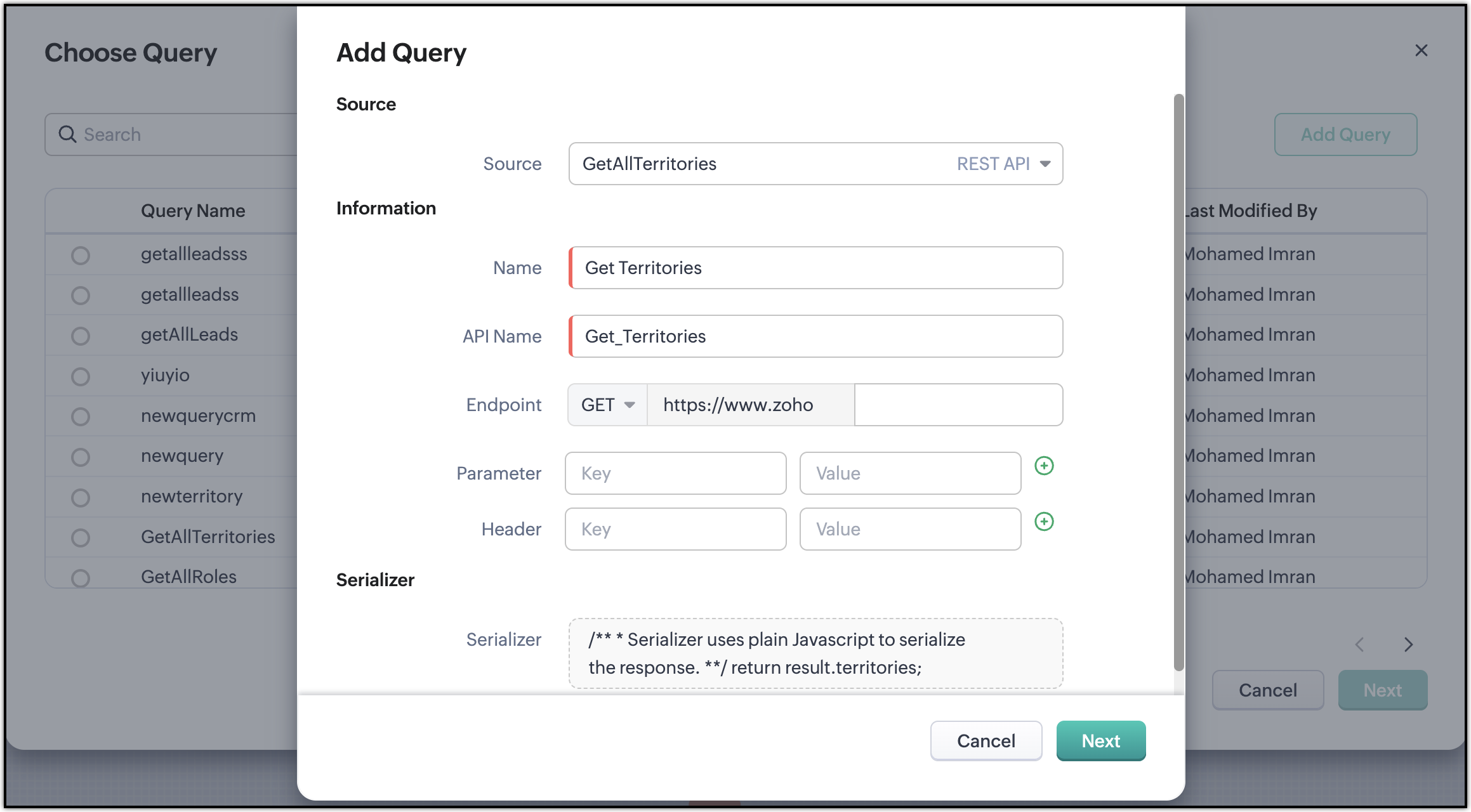Click the Add Query button
Viewport: 1471px width, 812px height.
point(1345,134)
